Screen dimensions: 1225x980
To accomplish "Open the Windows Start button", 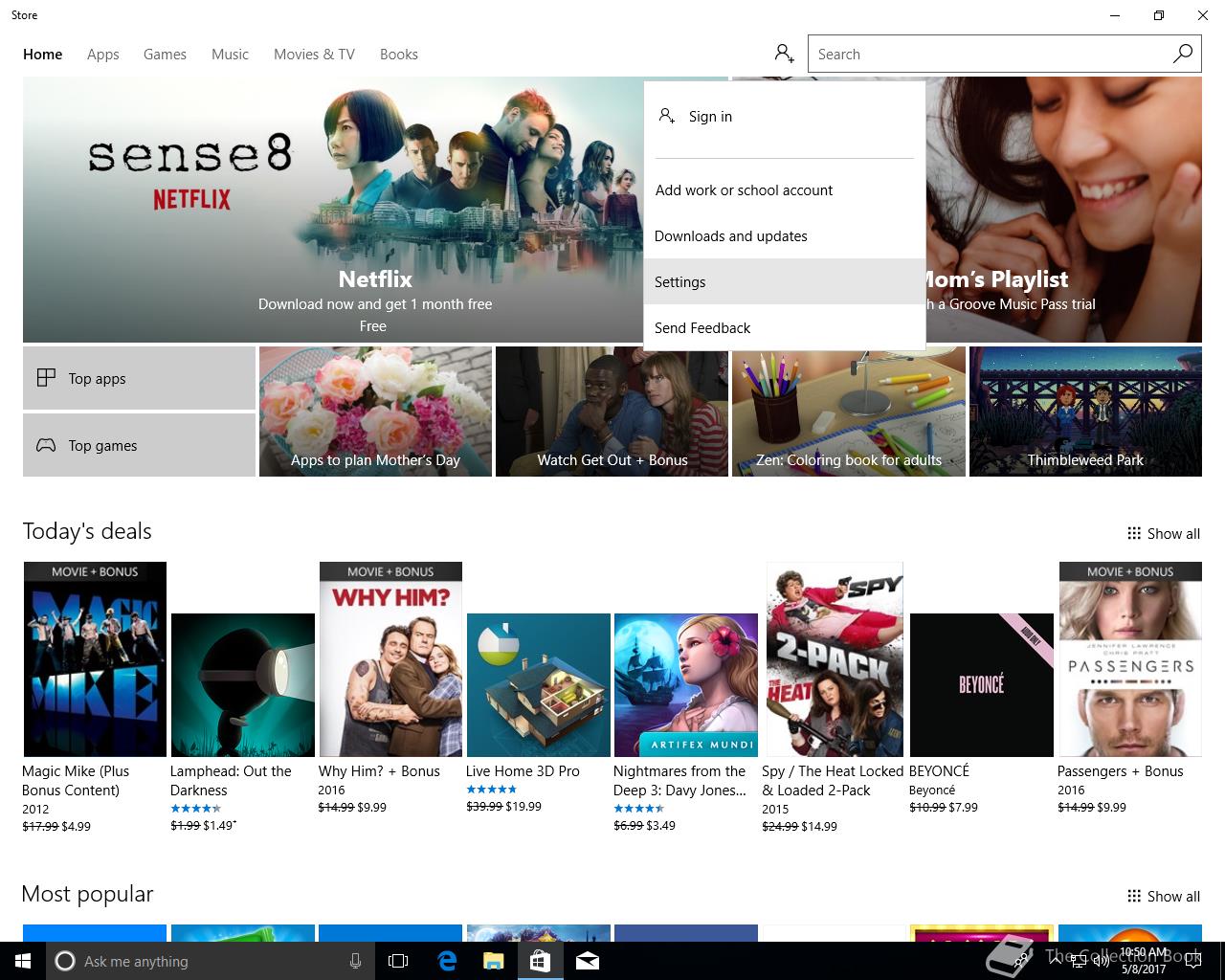I will pyautogui.click(x=23, y=961).
